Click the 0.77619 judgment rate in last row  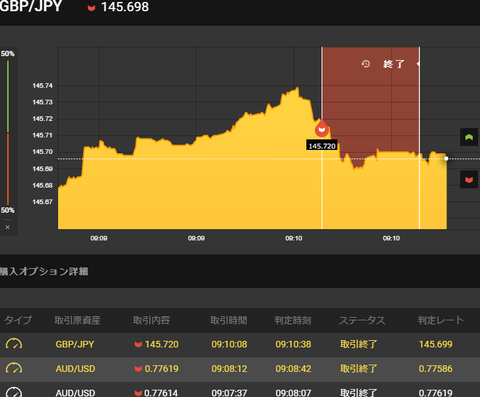[x=436, y=393]
